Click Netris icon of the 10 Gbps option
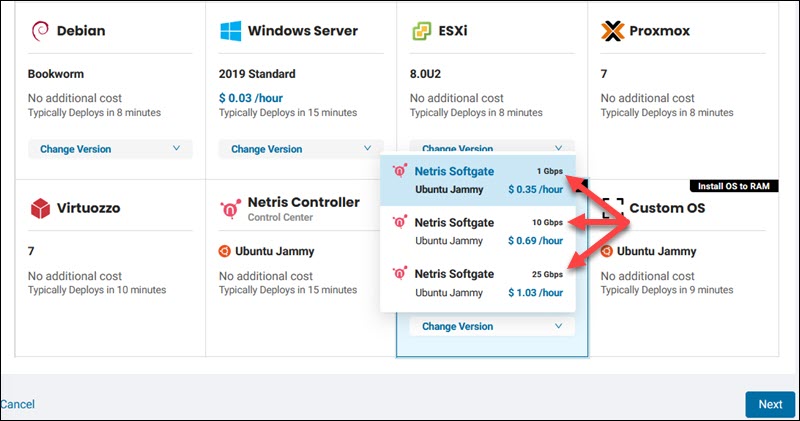 (x=399, y=222)
